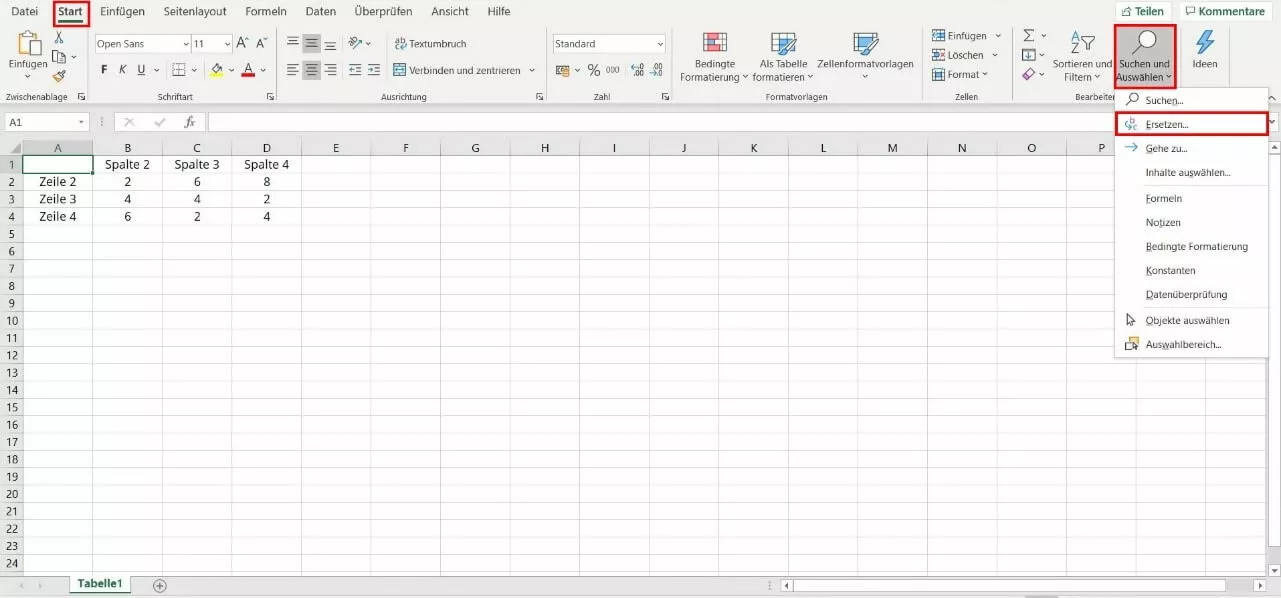Viewport: 1281px width, 598px height.
Task: Decrease indent in the alignment group
Action: [354, 70]
